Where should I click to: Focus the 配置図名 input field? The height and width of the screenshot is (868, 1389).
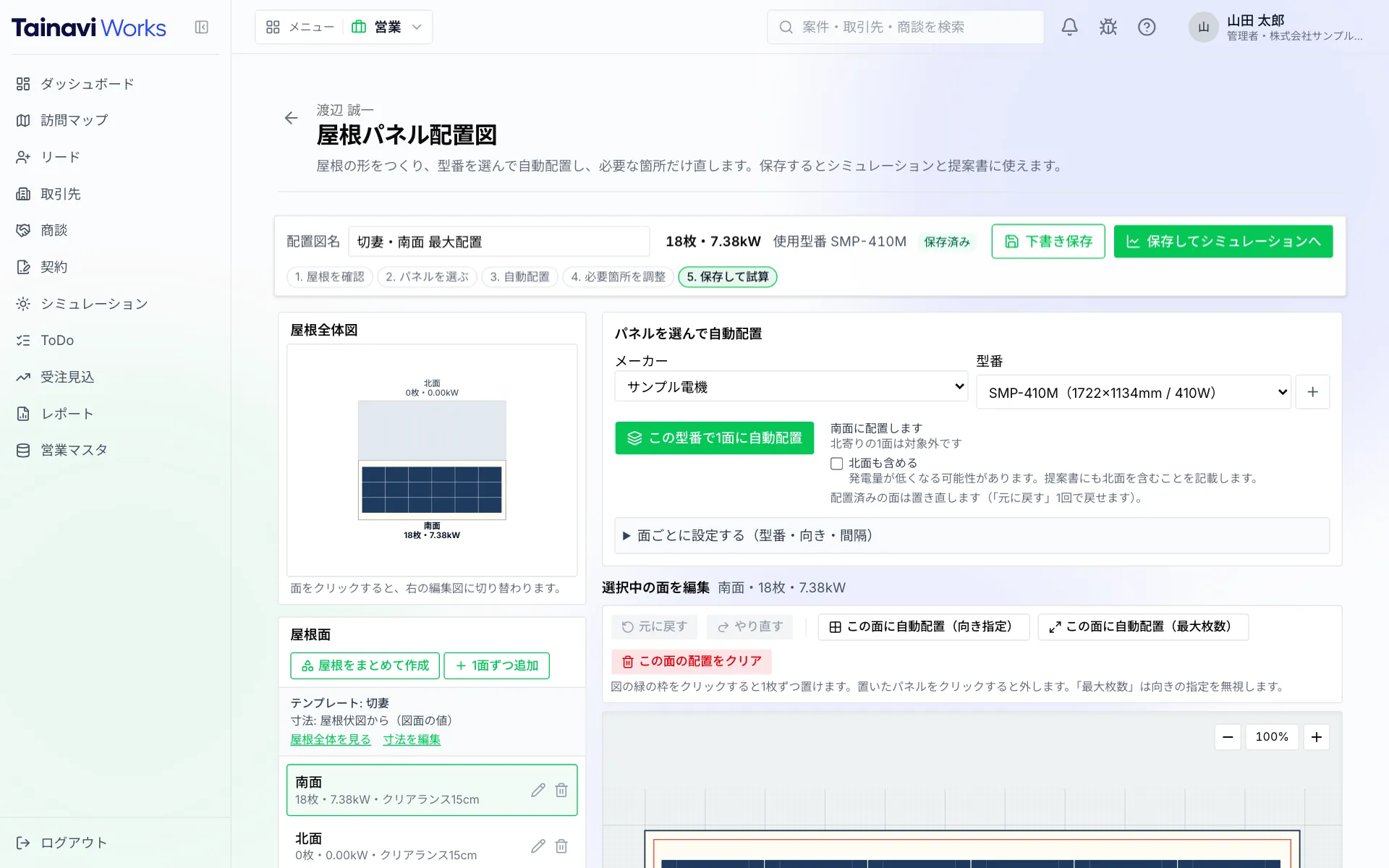(498, 242)
